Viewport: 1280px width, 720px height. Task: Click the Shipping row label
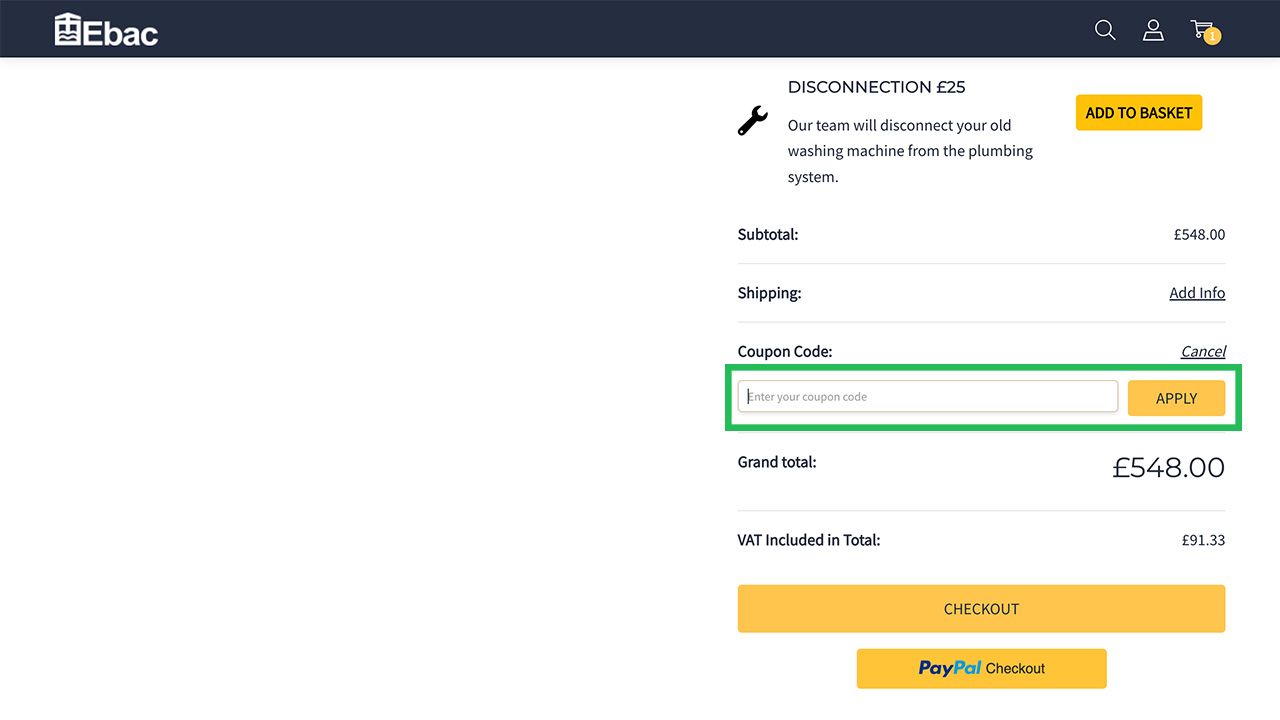tap(769, 293)
